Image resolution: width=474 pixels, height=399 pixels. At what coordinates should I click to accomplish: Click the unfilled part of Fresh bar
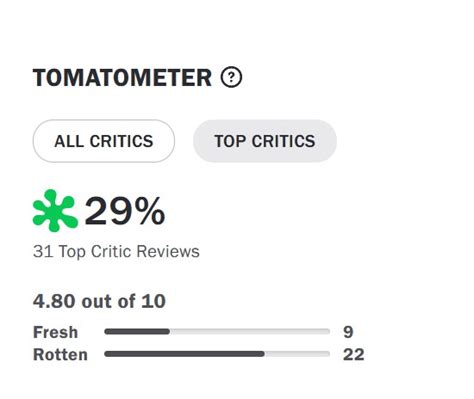point(250,331)
